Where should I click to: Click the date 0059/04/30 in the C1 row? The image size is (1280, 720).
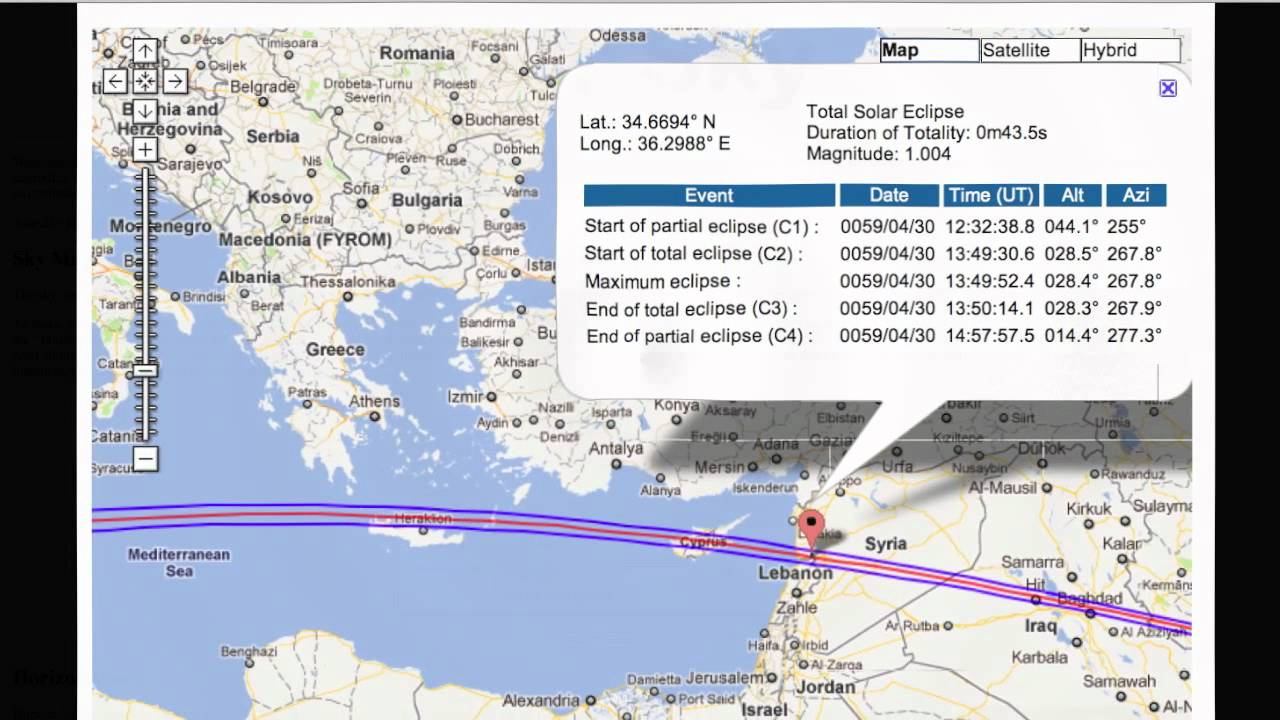(x=887, y=227)
